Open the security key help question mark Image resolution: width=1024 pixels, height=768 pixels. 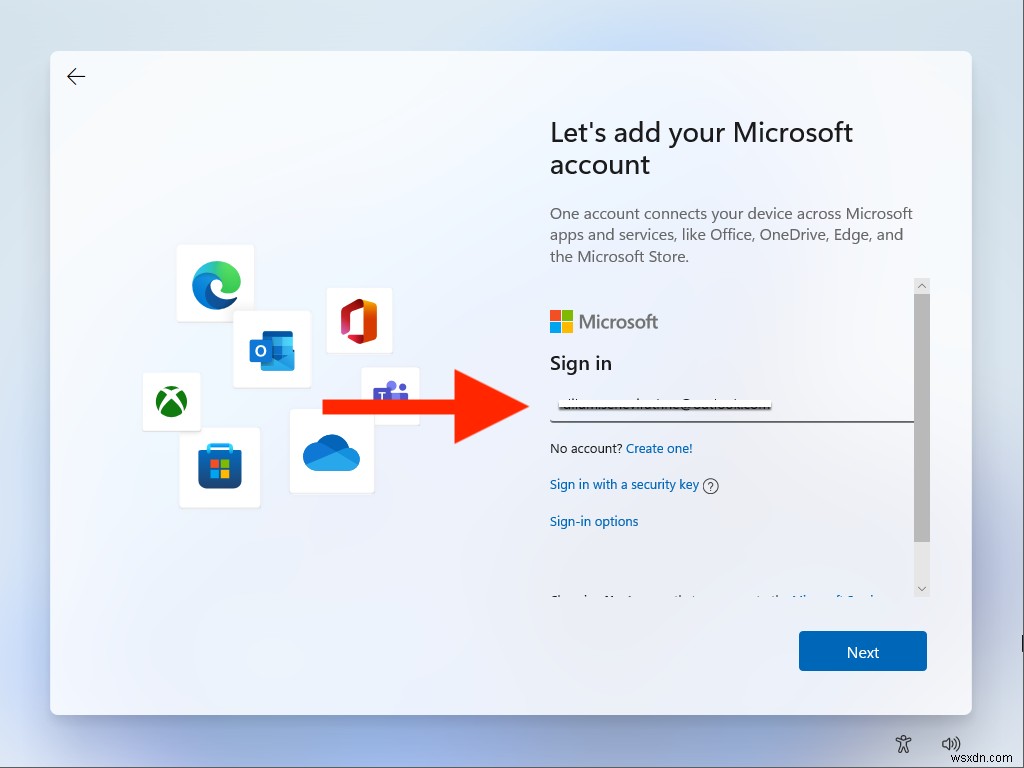point(709,485)
